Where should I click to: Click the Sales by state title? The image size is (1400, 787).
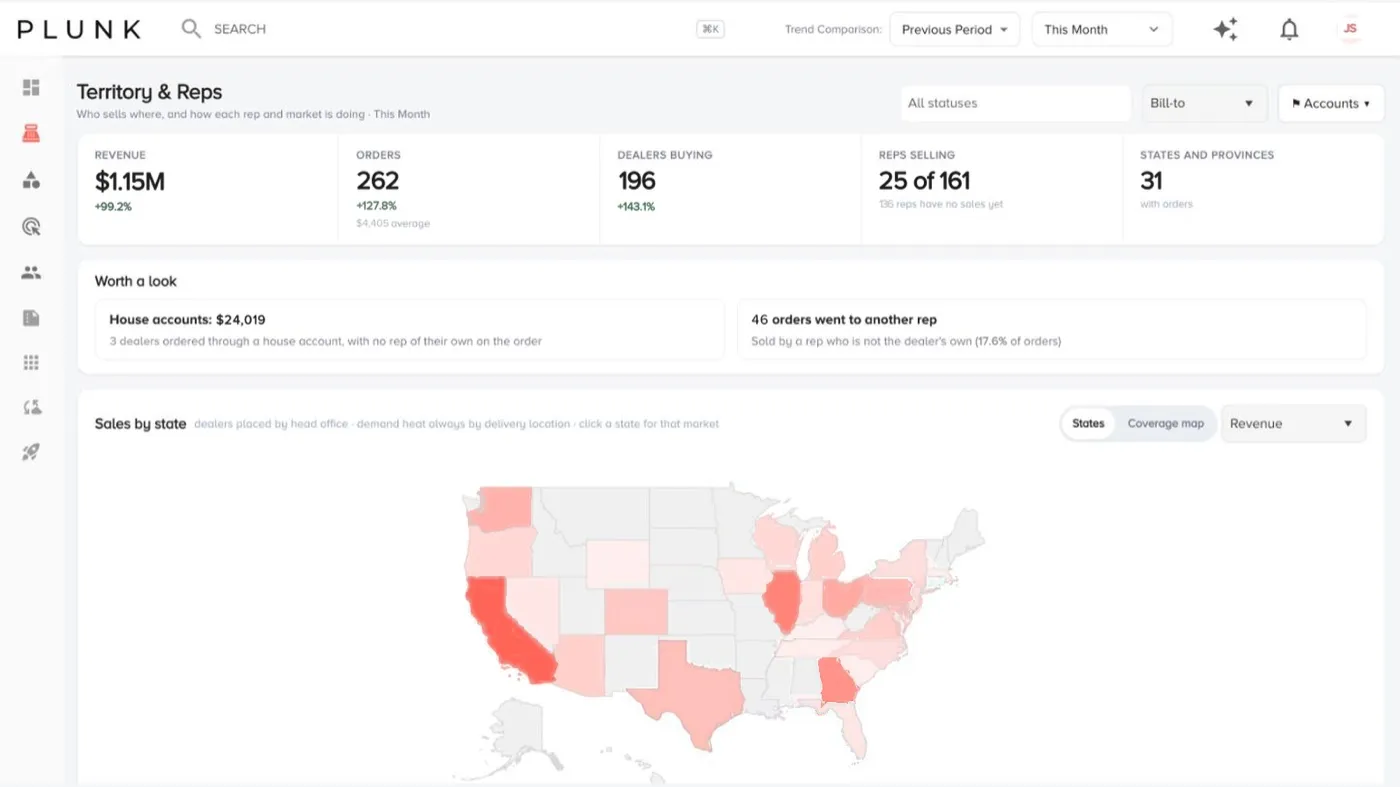[141, 424]
